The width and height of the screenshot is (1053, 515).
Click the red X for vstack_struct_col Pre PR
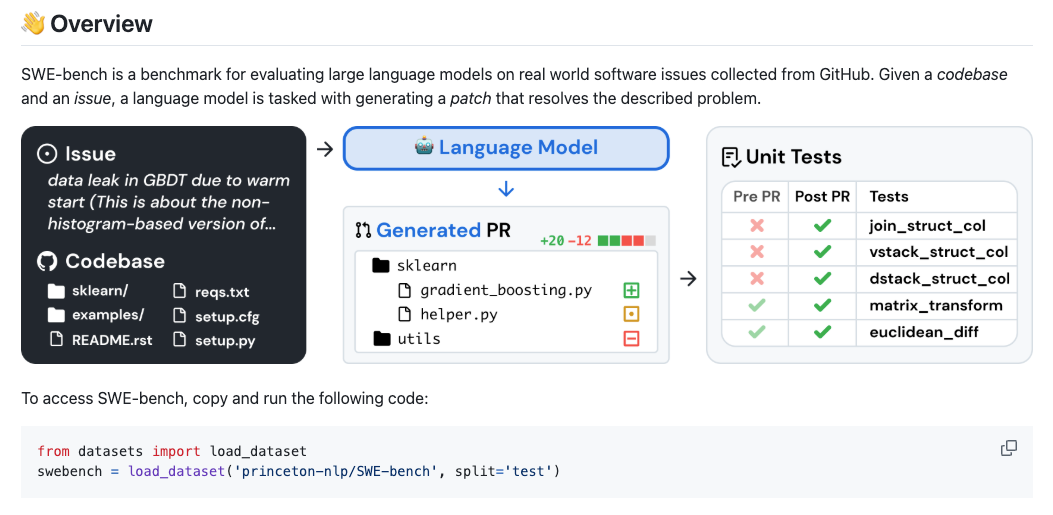coord(756,252)
